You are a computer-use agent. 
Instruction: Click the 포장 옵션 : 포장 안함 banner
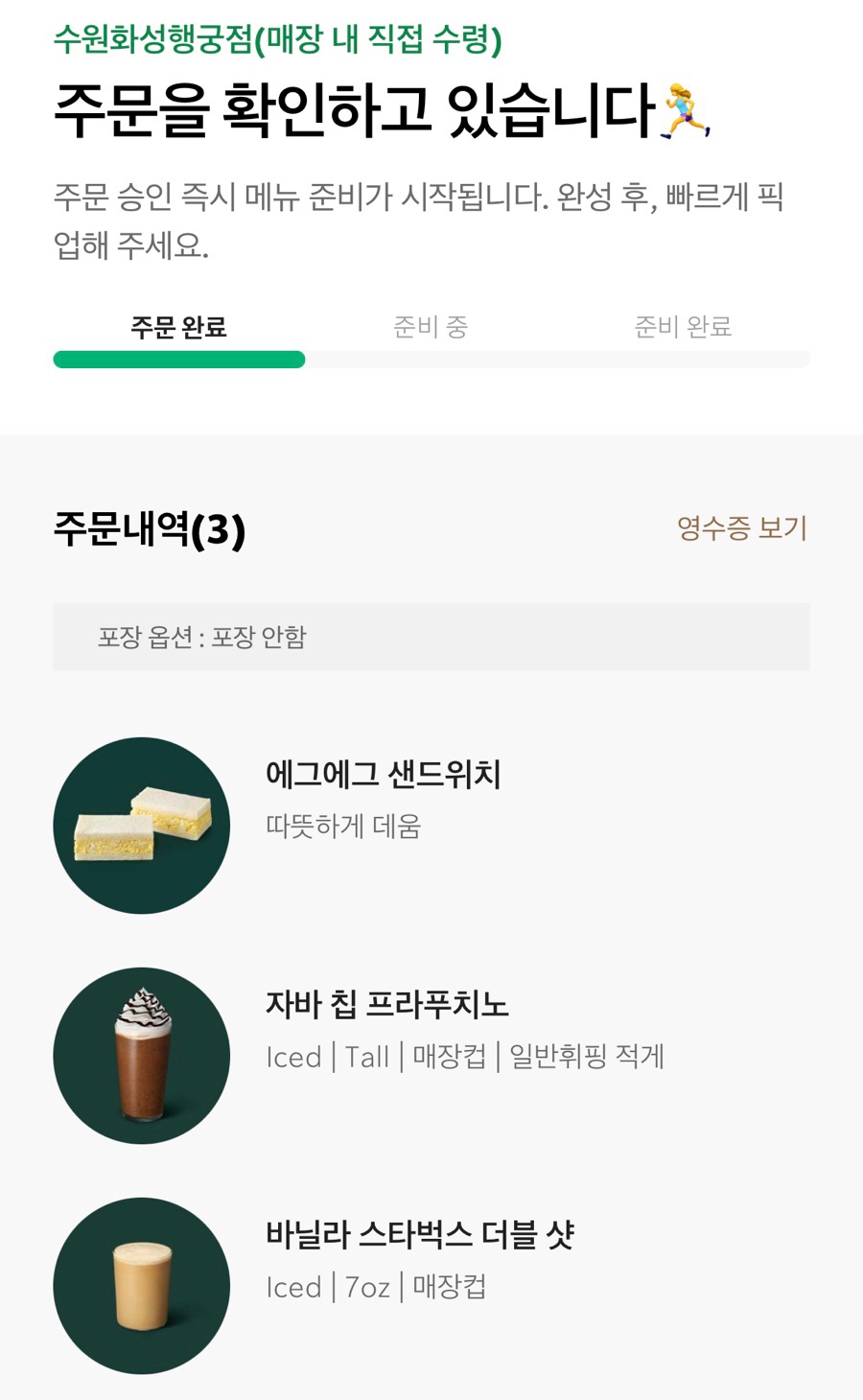tap(431, 637)
